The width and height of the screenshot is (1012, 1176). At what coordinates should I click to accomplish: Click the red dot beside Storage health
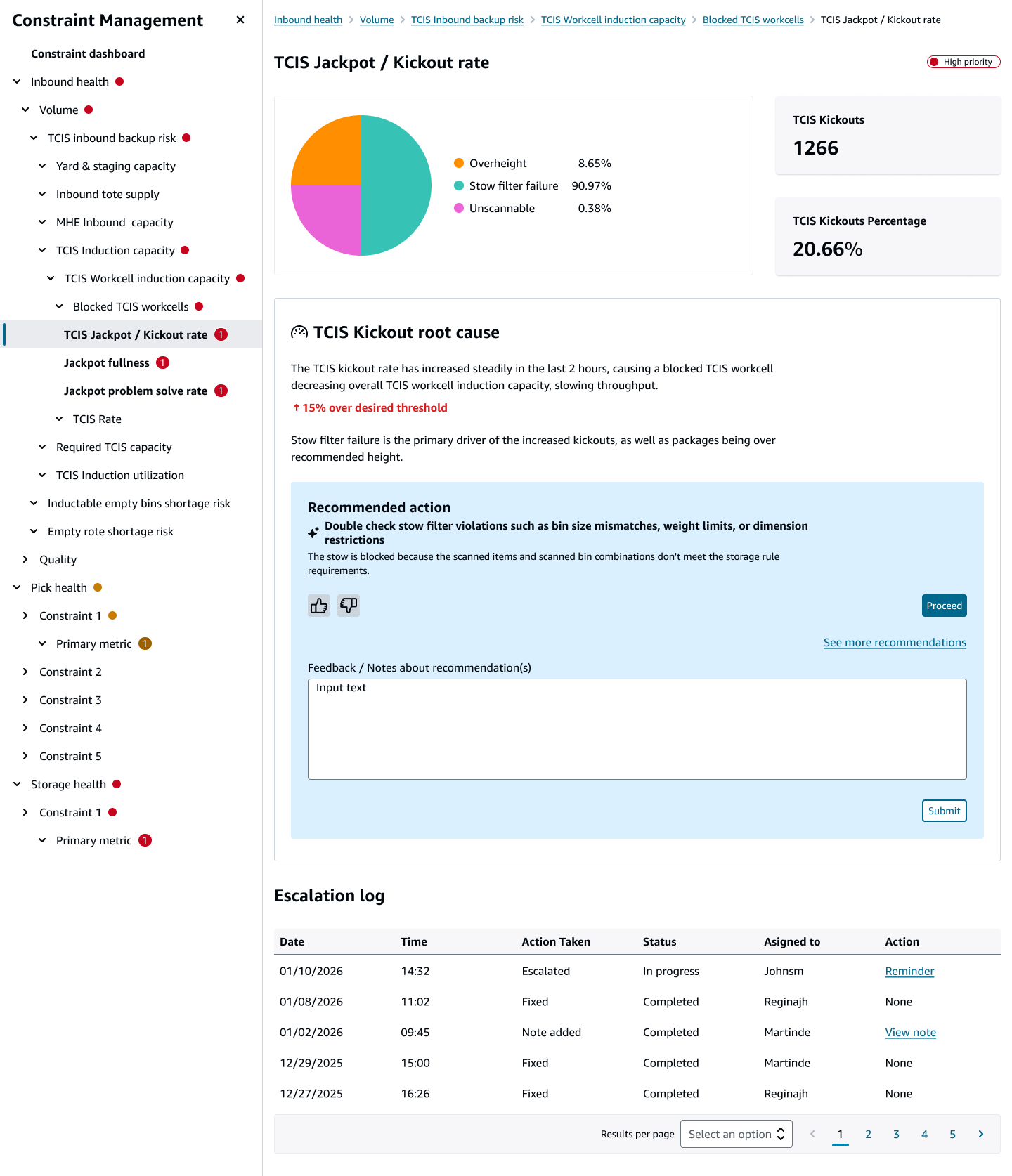(117, 784)
